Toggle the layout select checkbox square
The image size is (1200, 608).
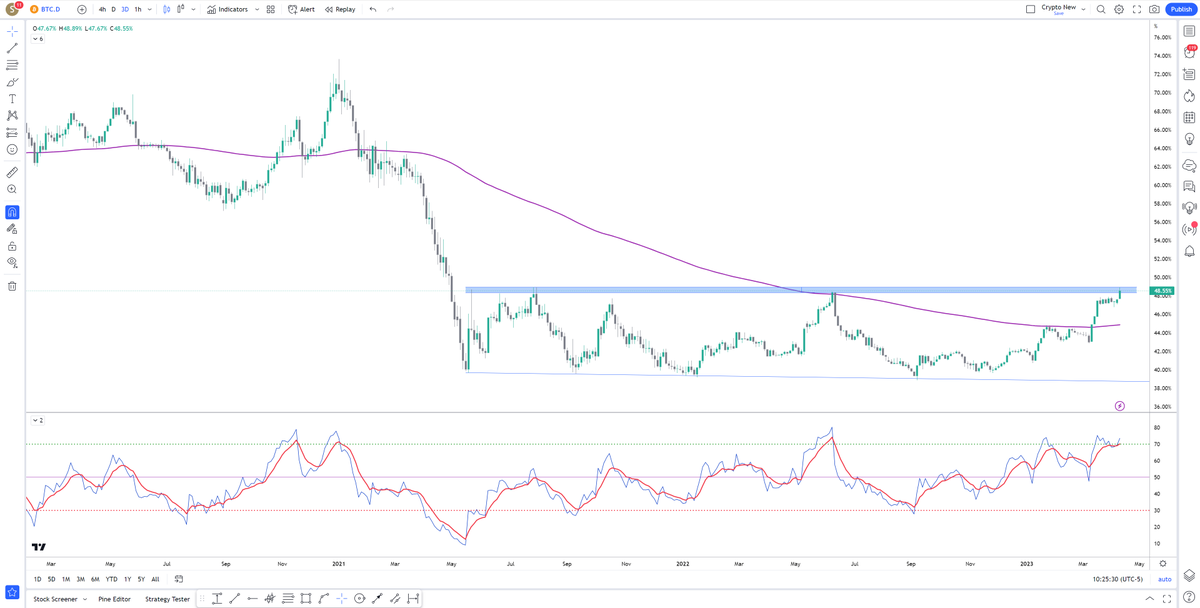[1031, 9]
